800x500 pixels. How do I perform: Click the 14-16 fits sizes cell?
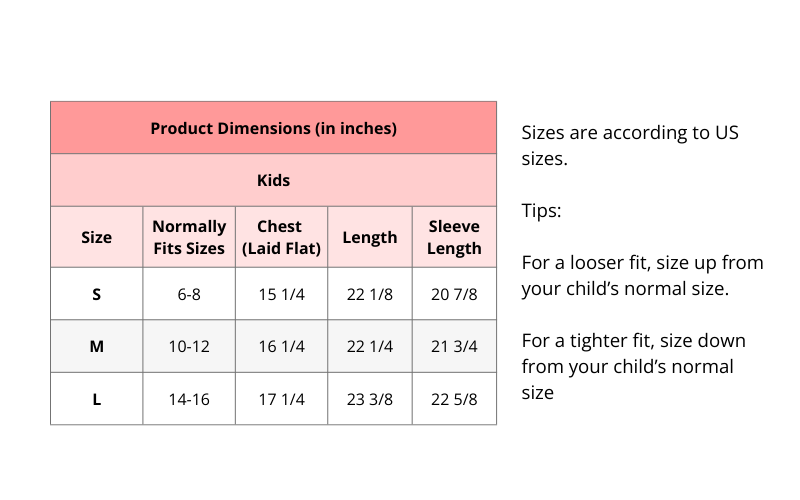(x=189, y=399)
